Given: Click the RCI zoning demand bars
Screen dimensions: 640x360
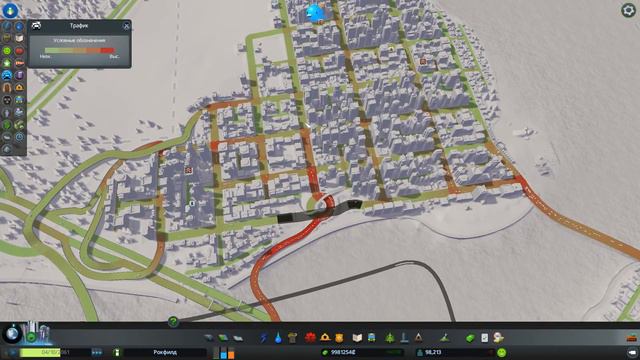Looking at the screenshot, I should 224,353.
